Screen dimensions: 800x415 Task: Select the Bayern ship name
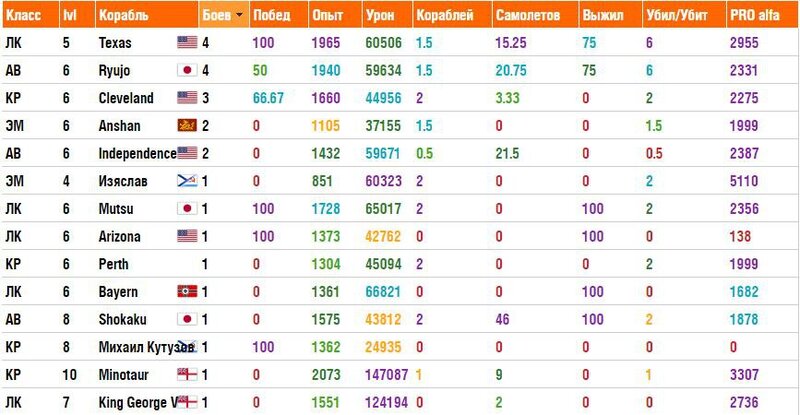118,291
